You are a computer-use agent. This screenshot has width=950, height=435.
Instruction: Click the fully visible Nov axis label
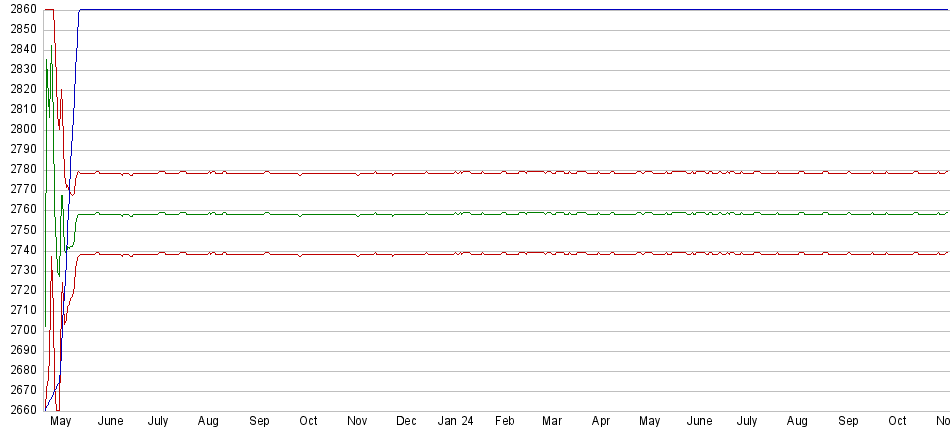357,422
